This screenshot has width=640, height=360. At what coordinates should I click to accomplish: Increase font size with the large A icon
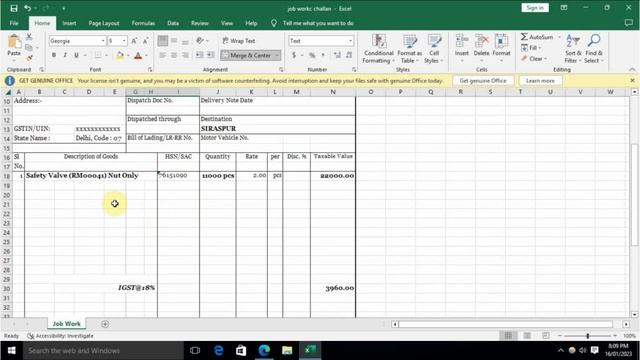pos(134,41)
